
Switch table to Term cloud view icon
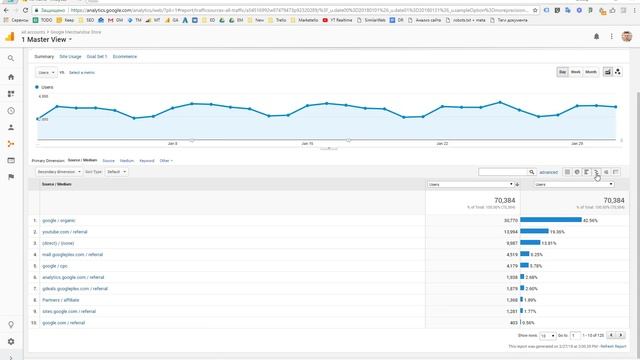607,172
